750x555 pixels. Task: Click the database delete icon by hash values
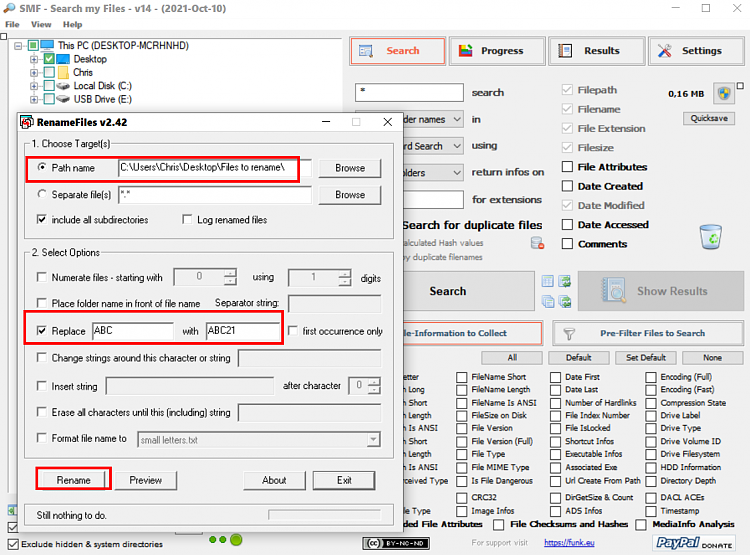(x=537, y=243)
